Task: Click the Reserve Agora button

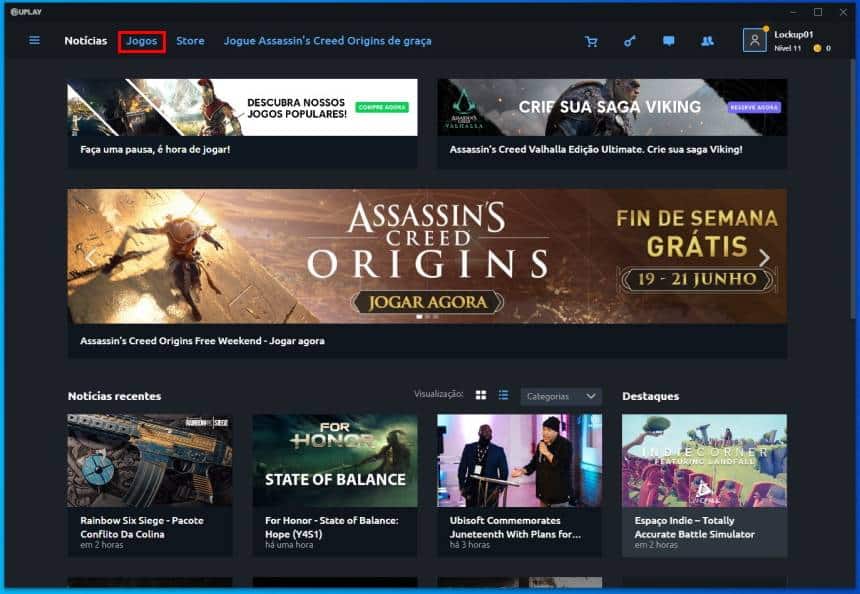Action: pyautogui.click(x=754, y=108)
